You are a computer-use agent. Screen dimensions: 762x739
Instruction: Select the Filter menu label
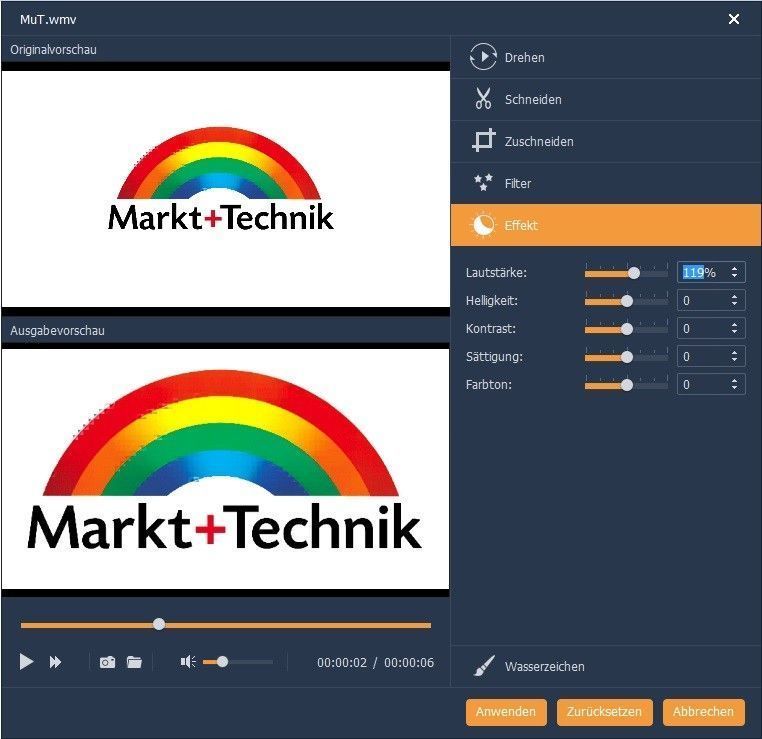coord(518,183)
